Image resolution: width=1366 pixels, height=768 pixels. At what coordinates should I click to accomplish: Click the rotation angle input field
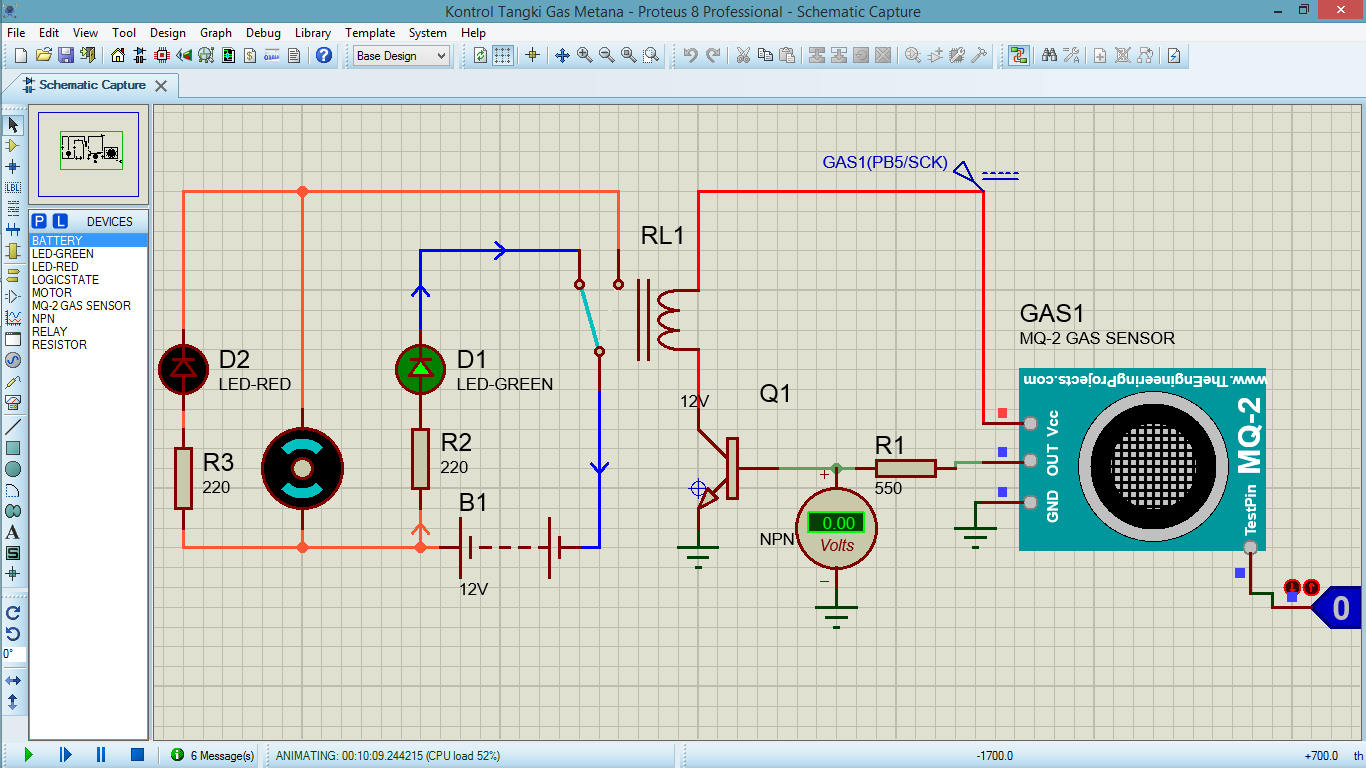pos(13,654)
